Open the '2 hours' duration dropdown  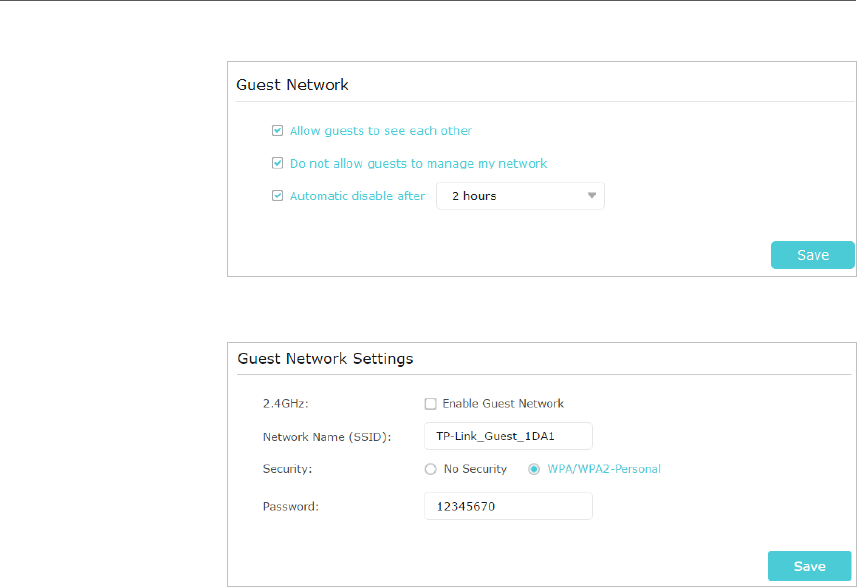pos(520,196)
